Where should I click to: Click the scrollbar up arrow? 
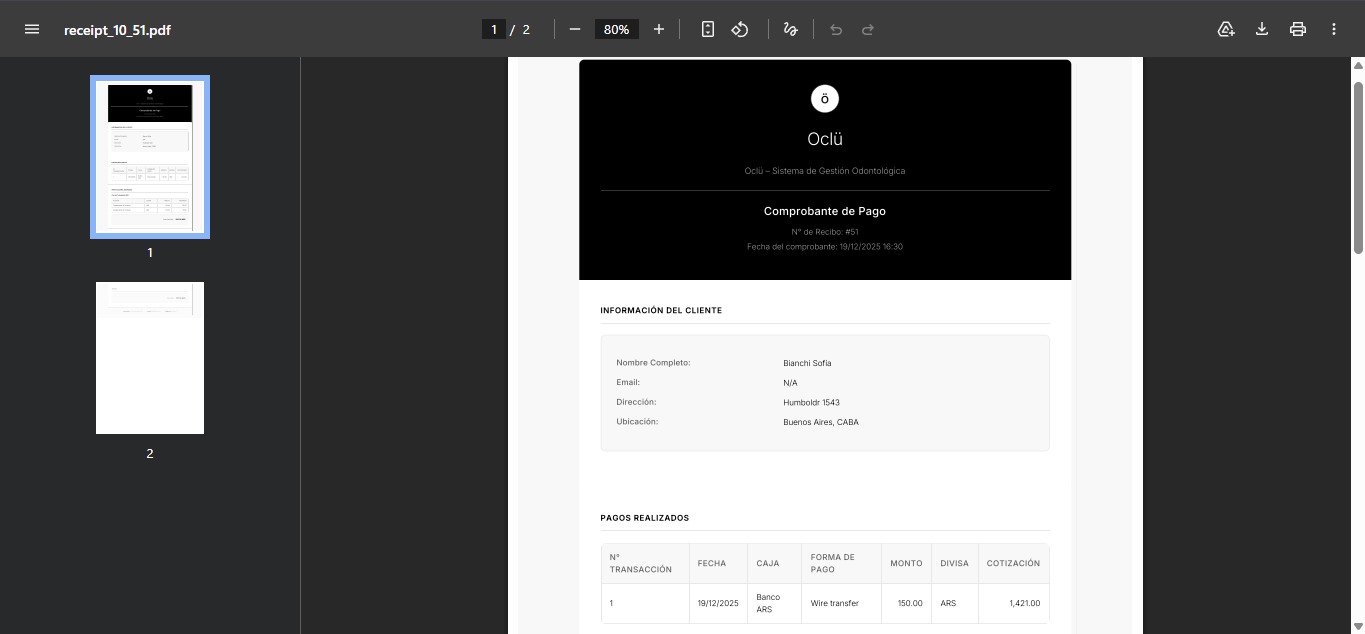click(x=1358, y=65)
